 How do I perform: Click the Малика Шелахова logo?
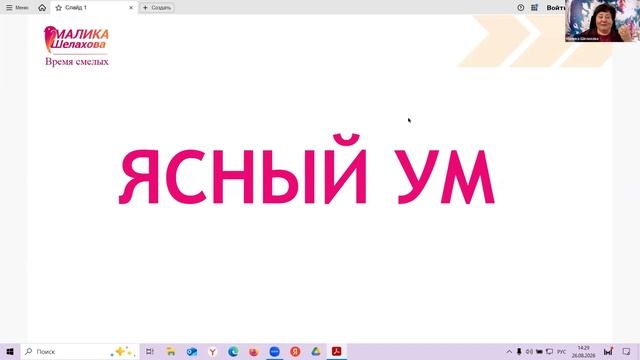click(76, 39)
